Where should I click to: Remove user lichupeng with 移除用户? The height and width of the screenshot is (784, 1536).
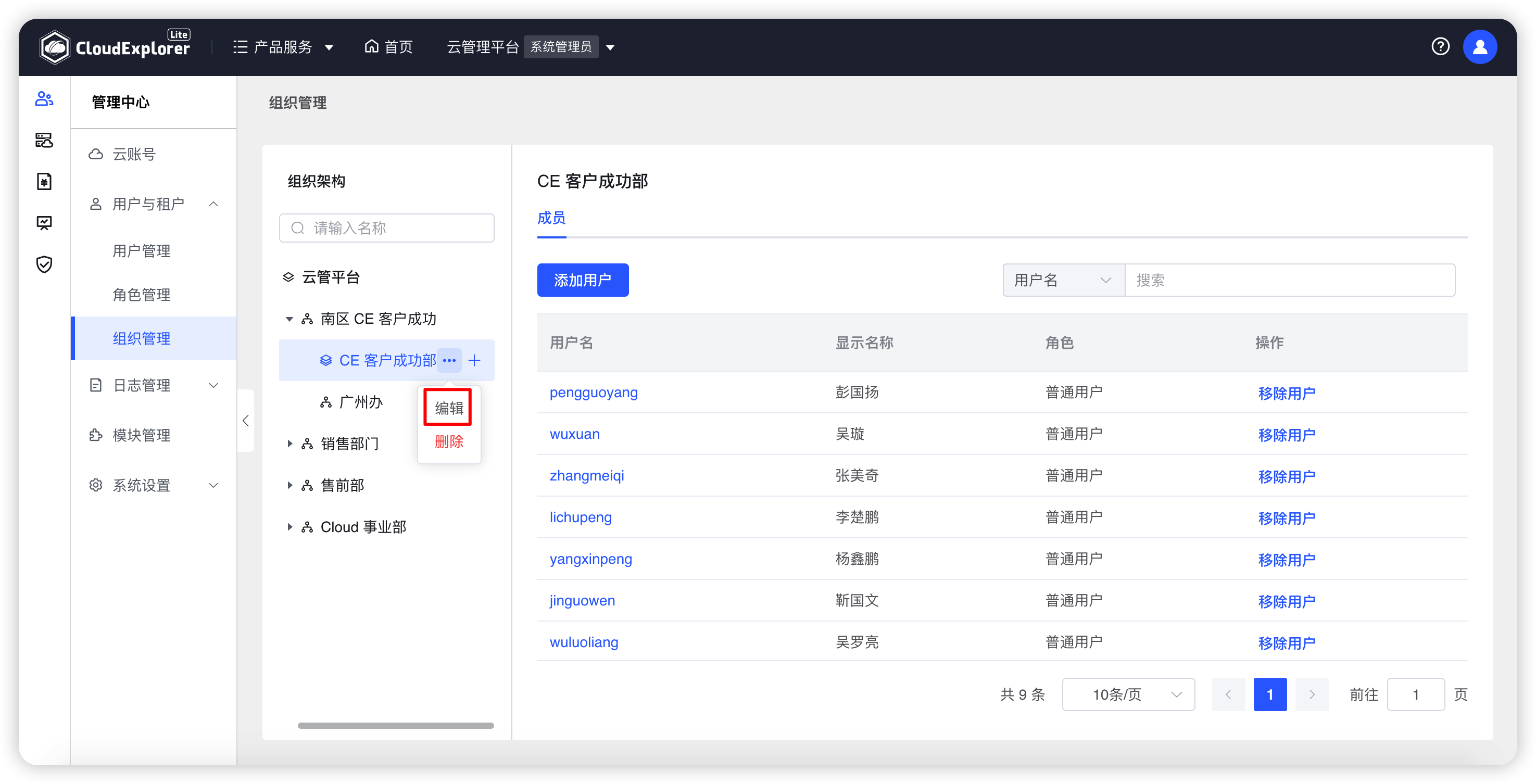click(x=1286, y=518)
